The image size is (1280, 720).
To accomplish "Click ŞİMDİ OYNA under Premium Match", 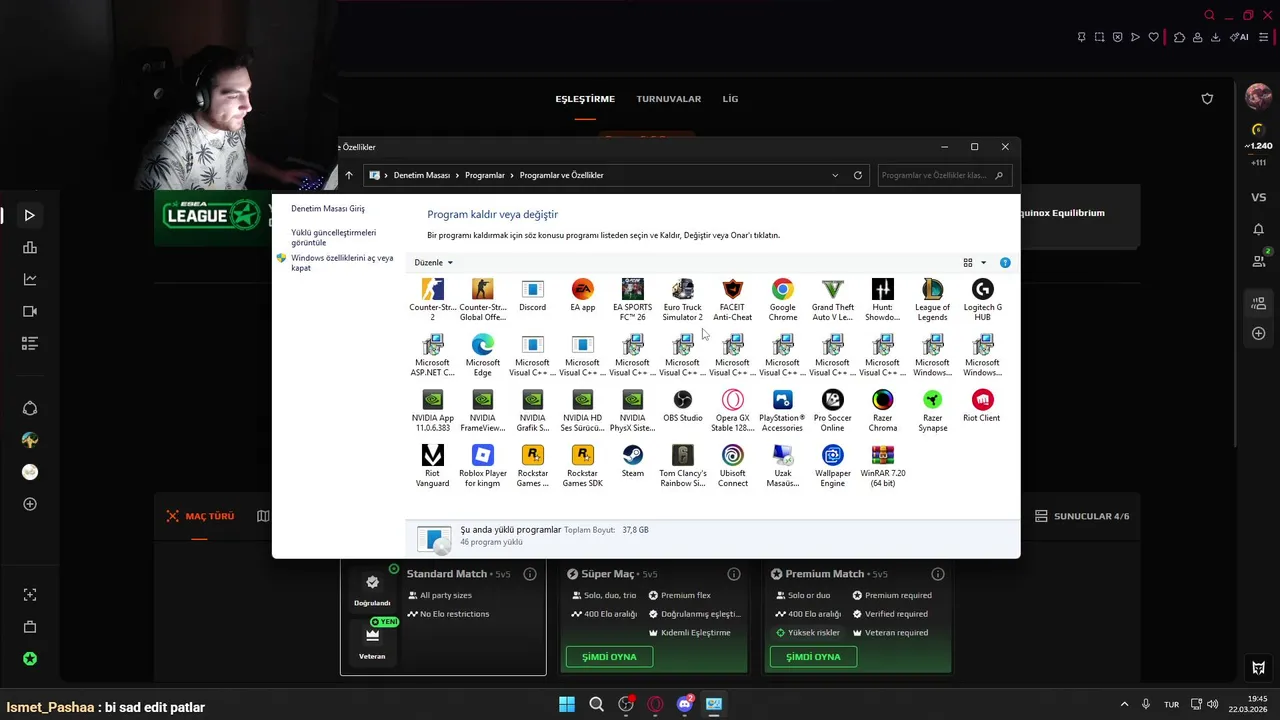I will pyautogui.click(x=813, y=657).
